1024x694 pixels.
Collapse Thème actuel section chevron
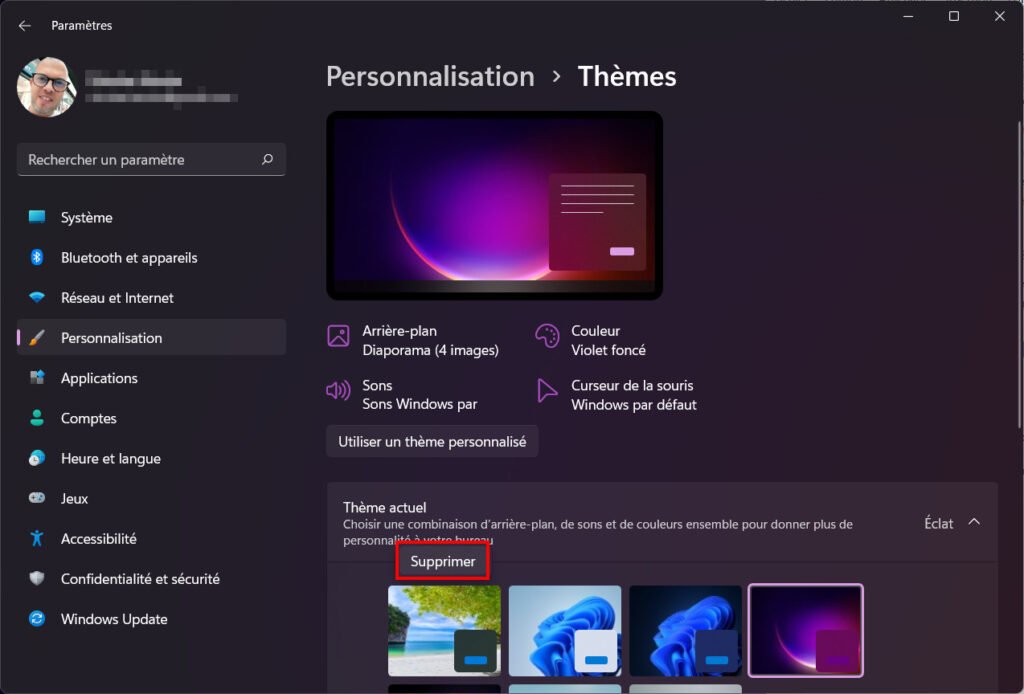click(x=974, y=522)
